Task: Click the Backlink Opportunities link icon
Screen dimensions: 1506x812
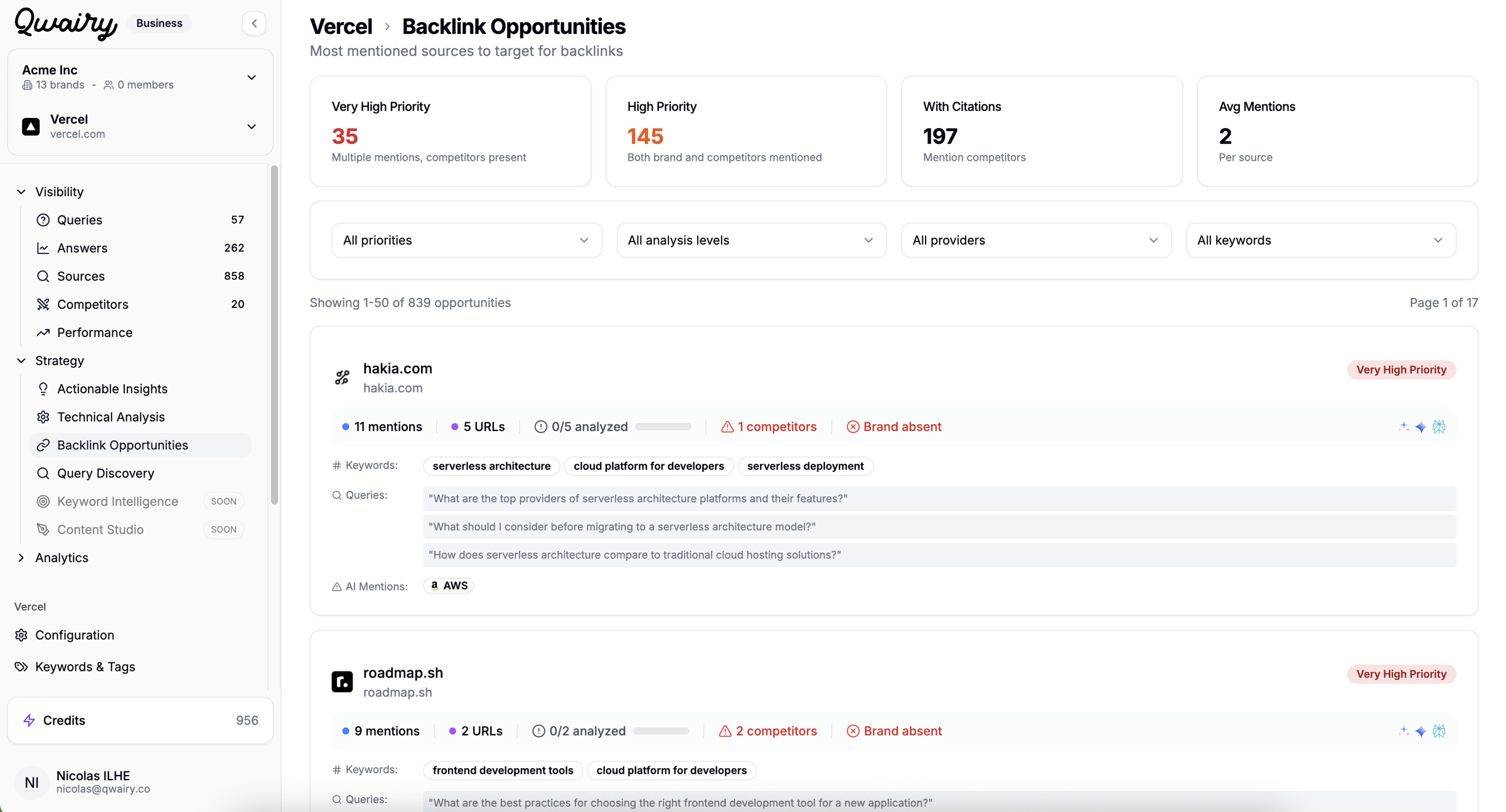Action: tap(43, 446)
